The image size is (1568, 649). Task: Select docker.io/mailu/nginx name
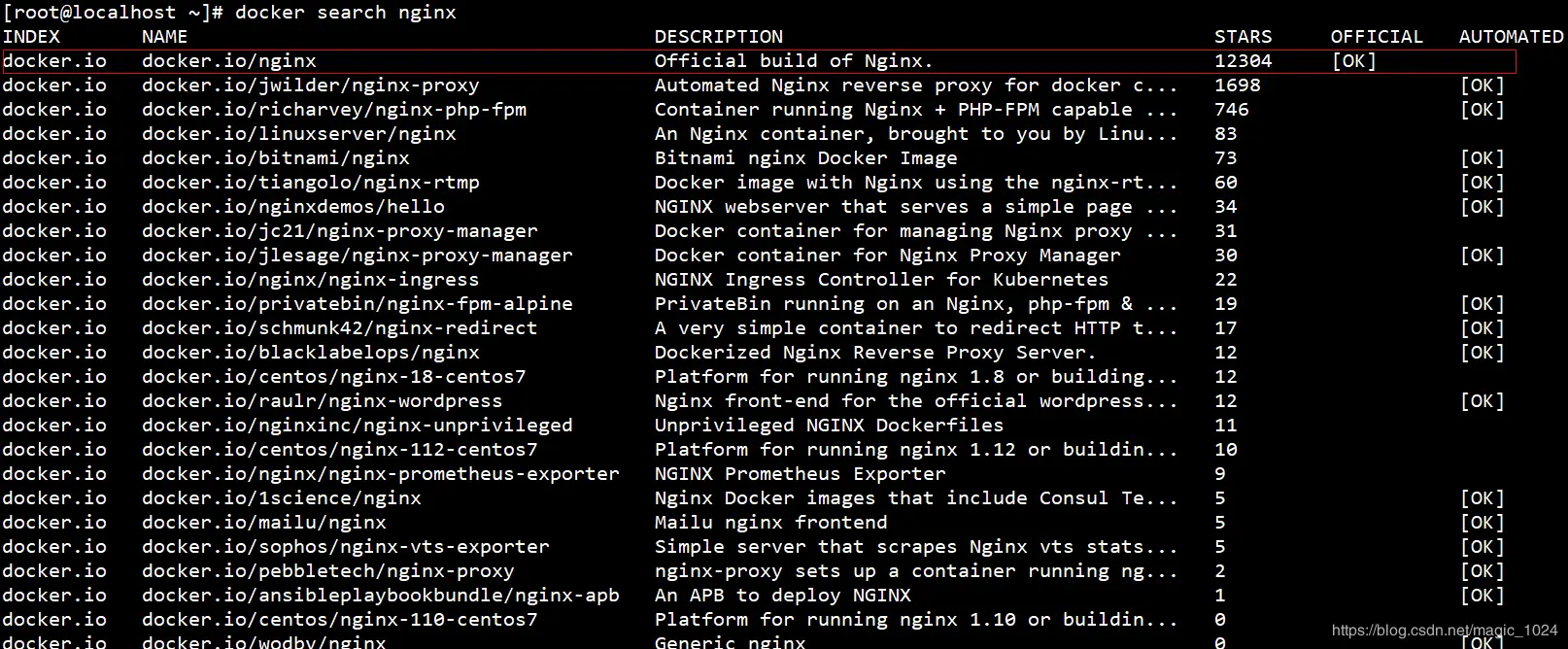click(264, 523)
